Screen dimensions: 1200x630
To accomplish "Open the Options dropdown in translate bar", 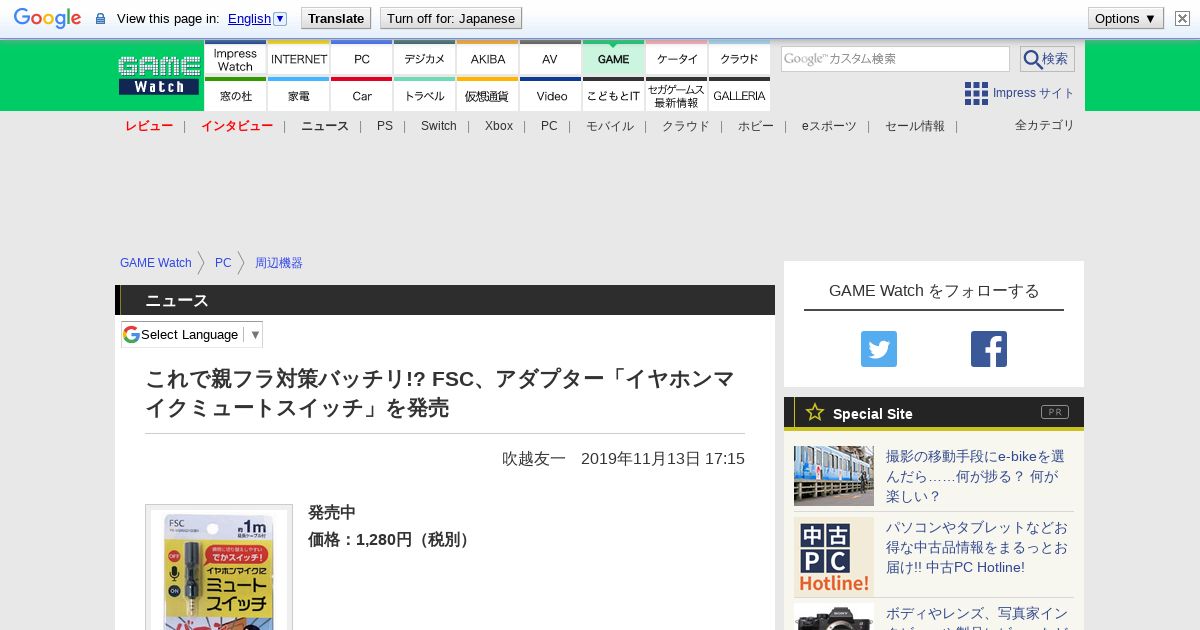I will pyautogui.click(x=1125, y=18).
